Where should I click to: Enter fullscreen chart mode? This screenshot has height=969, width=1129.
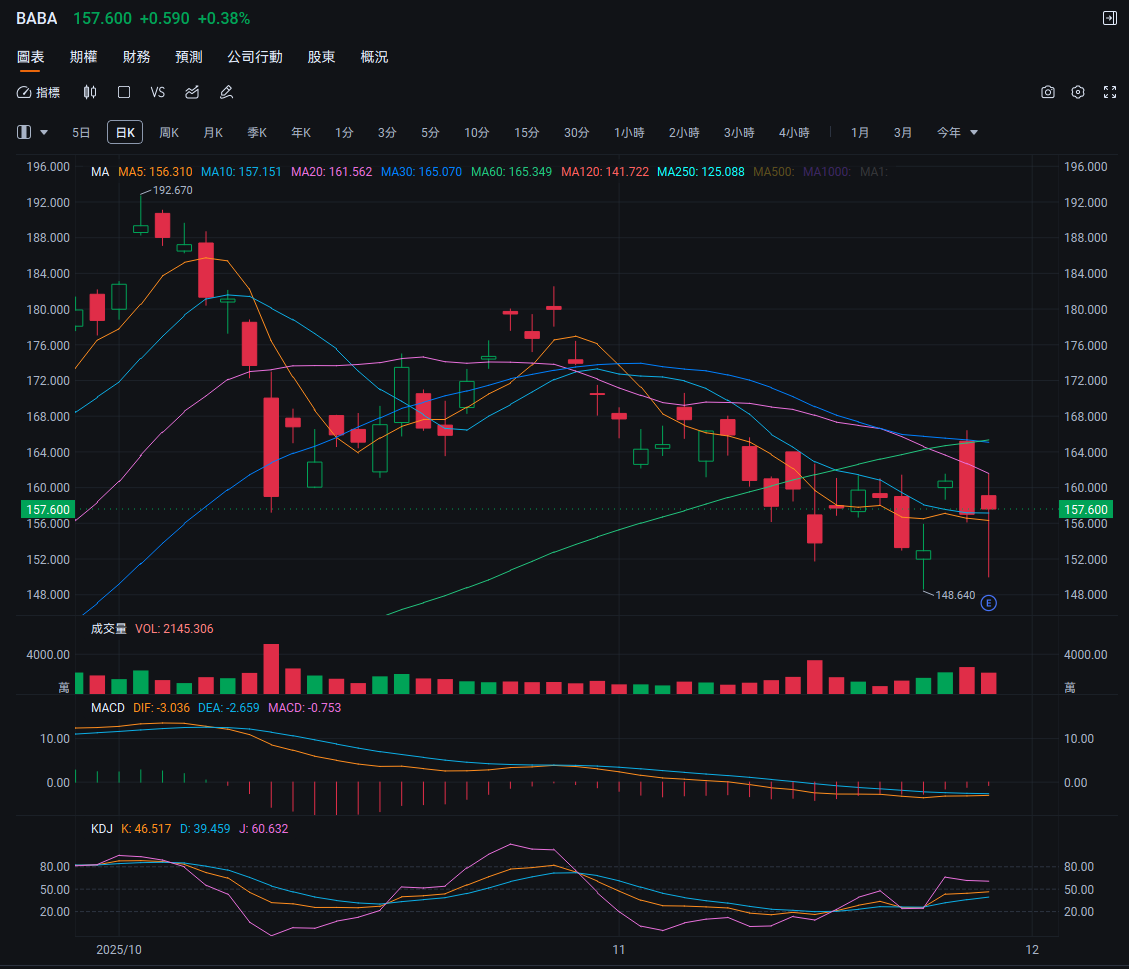[1109, 92]
